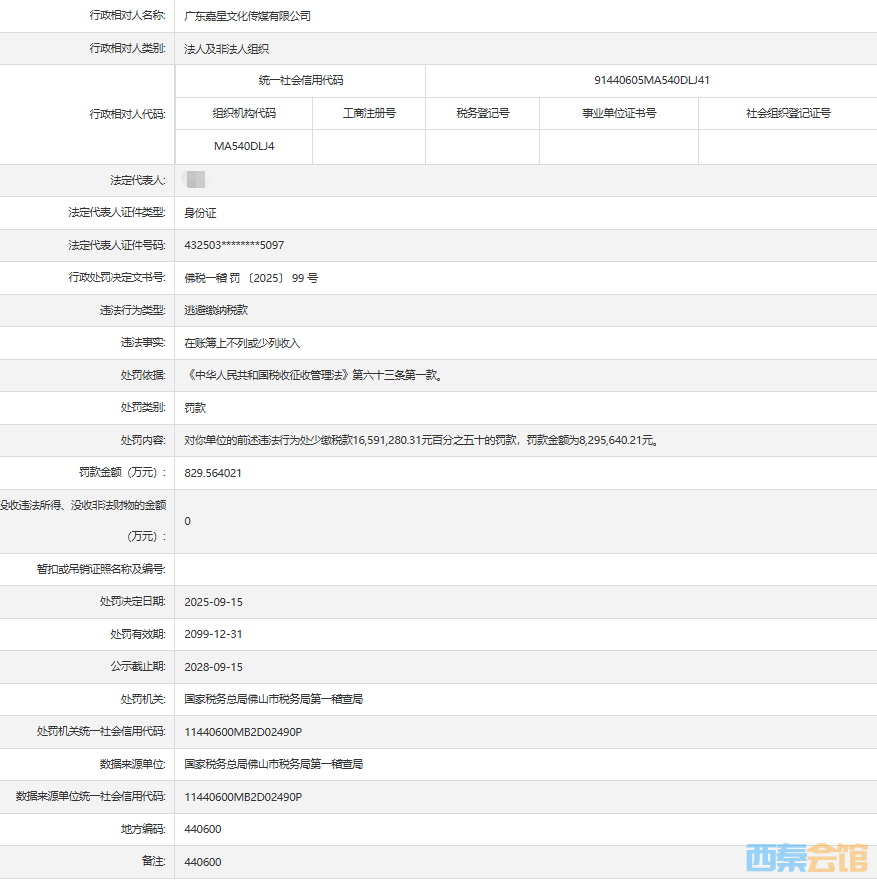Click the 组织机构代码 column header

point(244,113)
